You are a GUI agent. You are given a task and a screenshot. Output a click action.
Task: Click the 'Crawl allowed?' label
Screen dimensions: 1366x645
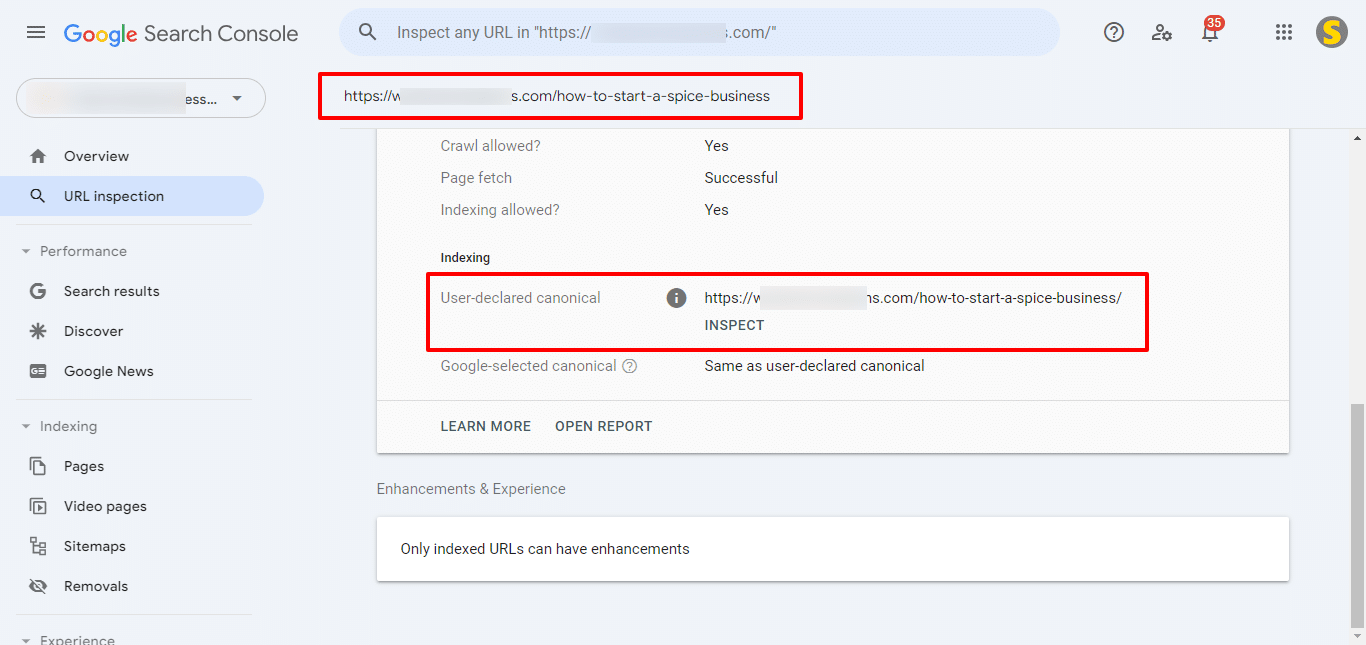coord(490,146)
